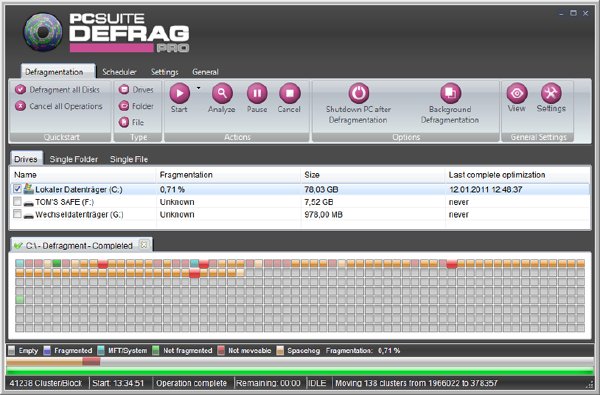The width and height of the screenshot is (600, 395).
Task: Uncheck Lokaler Datenträger (C:) checkbox
Action: click(17, 189)
